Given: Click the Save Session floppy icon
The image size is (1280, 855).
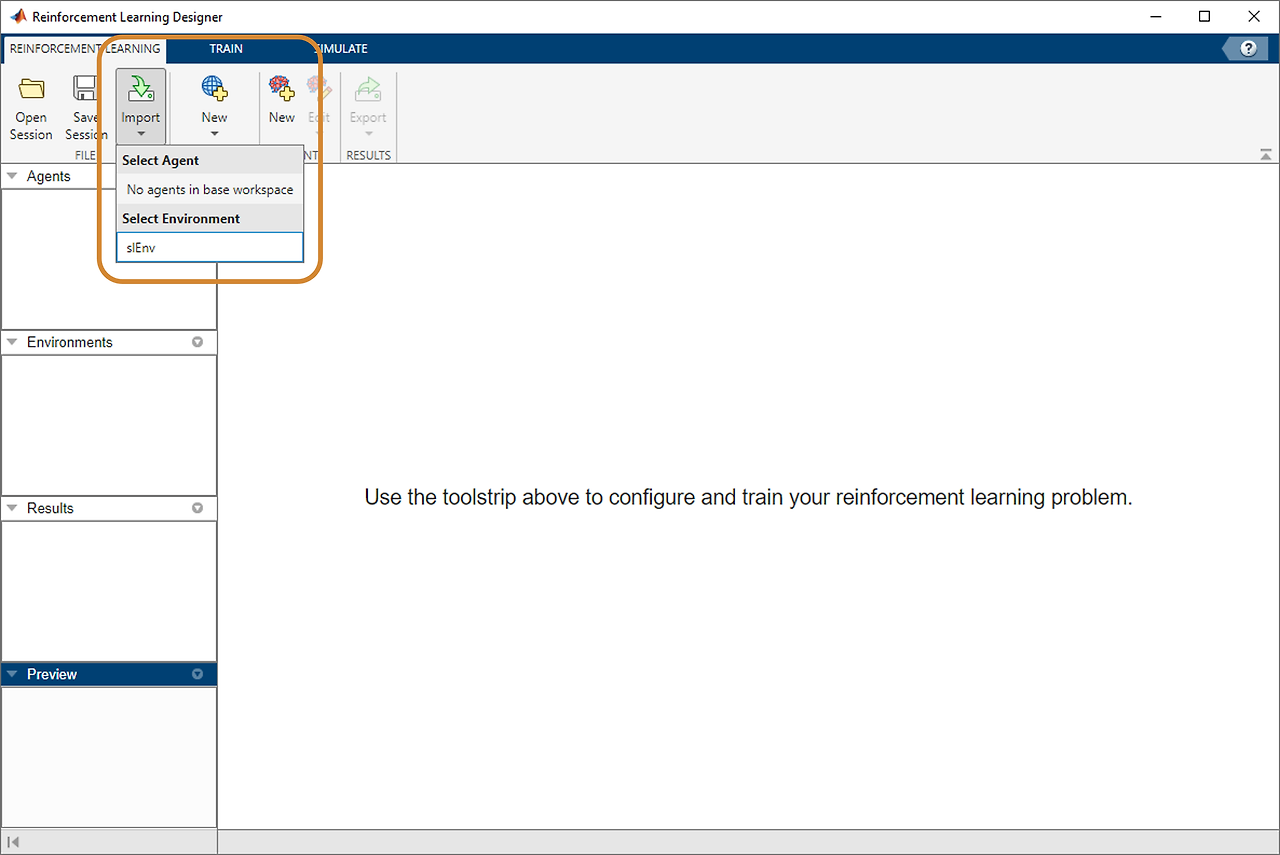Looking at the screenshot, I should click(x=85, y=89).
